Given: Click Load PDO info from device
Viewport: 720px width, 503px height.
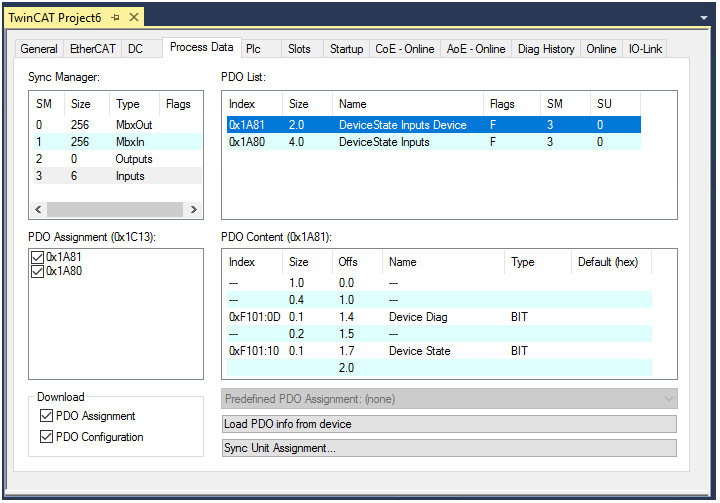Looking at the screenshot, I should 449,424.
